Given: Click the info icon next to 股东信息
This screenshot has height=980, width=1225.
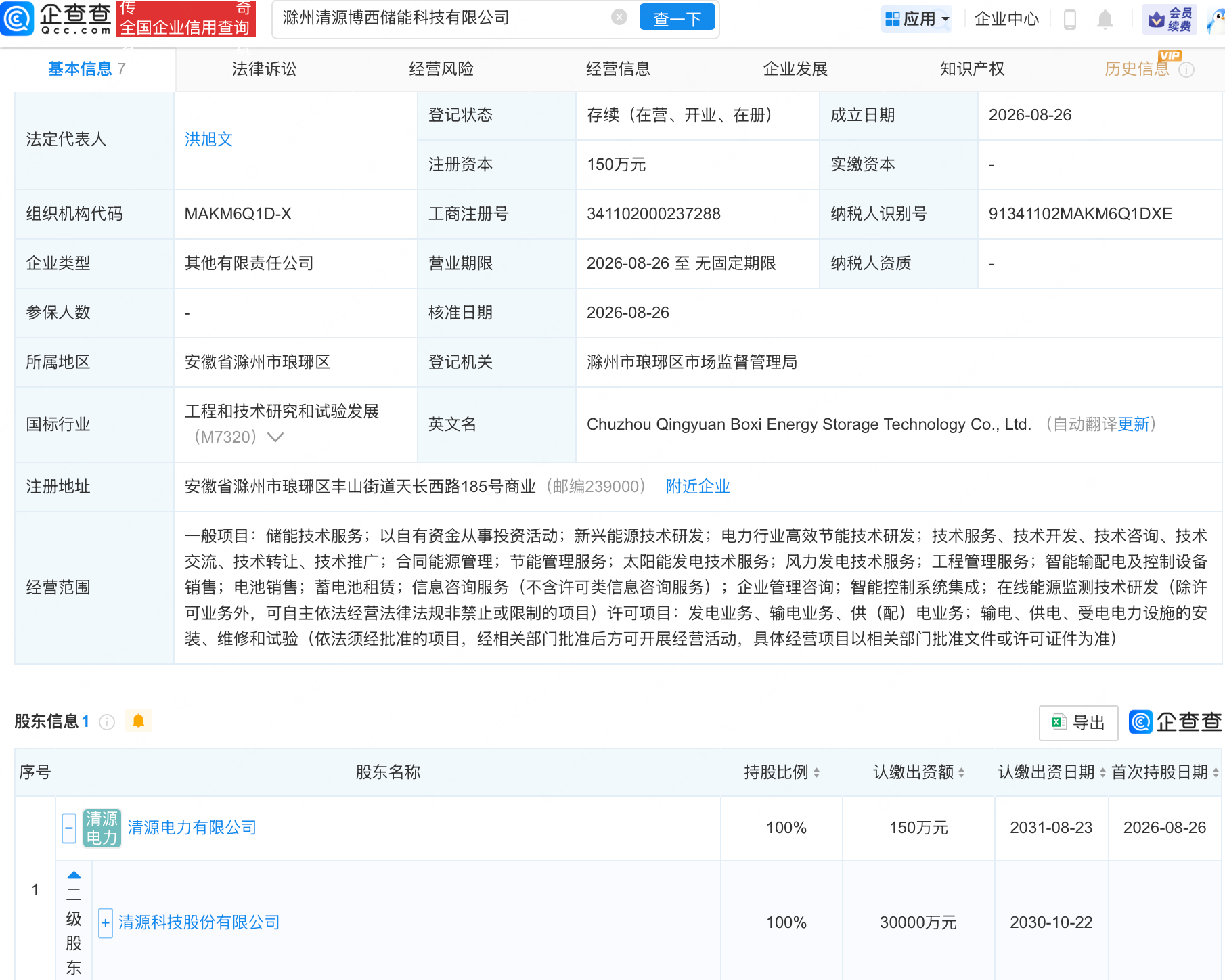Looking at the screenshot, I should [107, 722].
